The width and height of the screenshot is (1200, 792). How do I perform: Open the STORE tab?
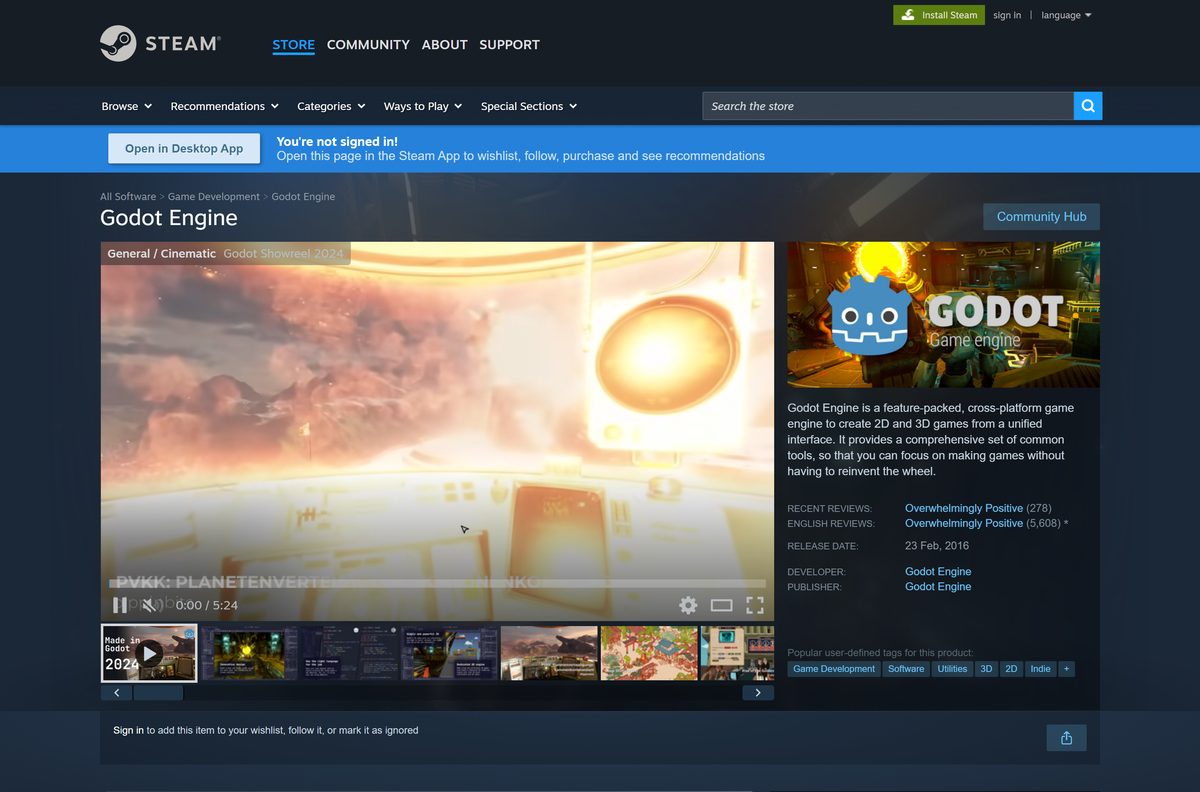(293, 45)
